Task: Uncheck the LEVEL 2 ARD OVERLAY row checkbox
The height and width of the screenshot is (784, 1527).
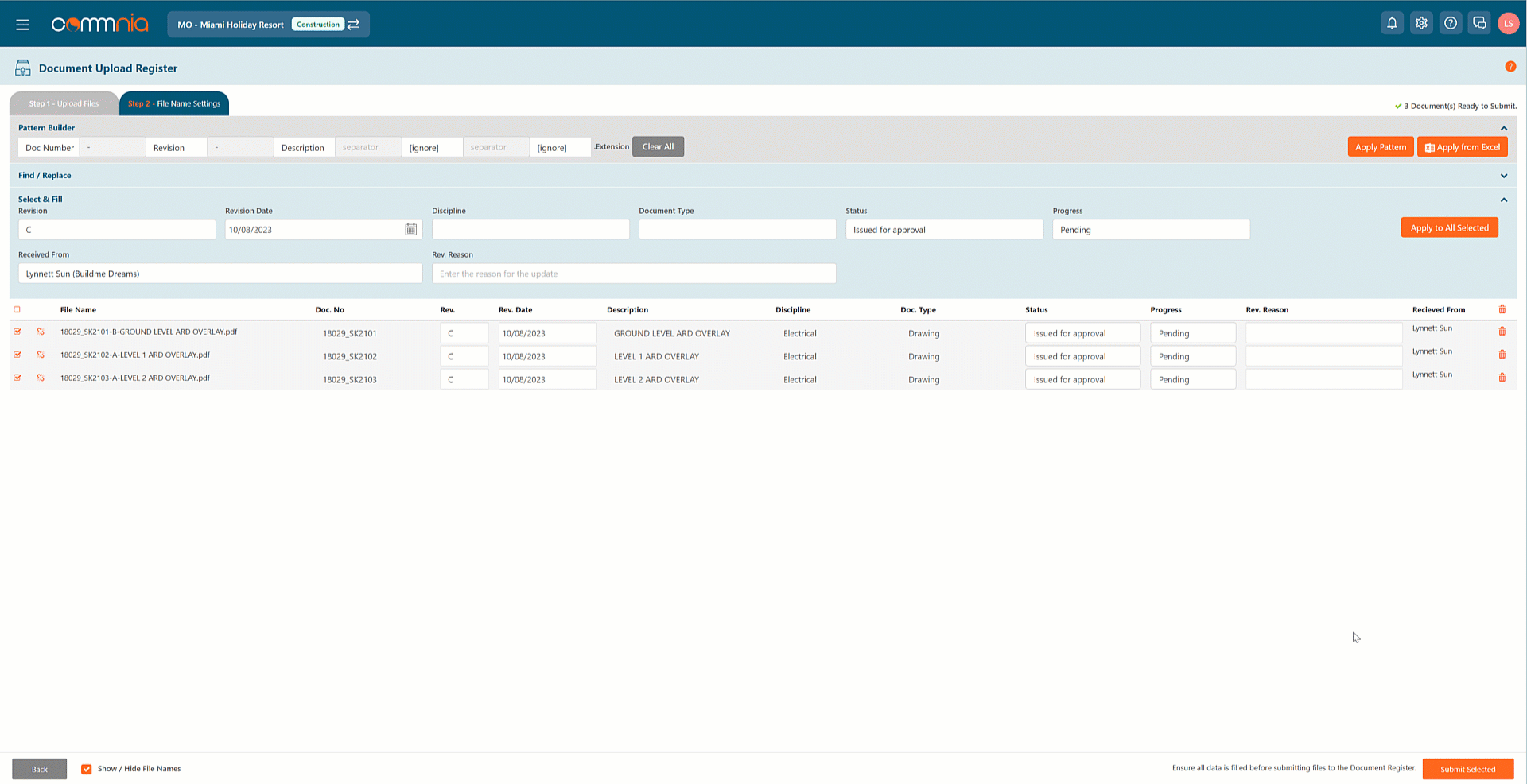Action: [x=17, y=378]
